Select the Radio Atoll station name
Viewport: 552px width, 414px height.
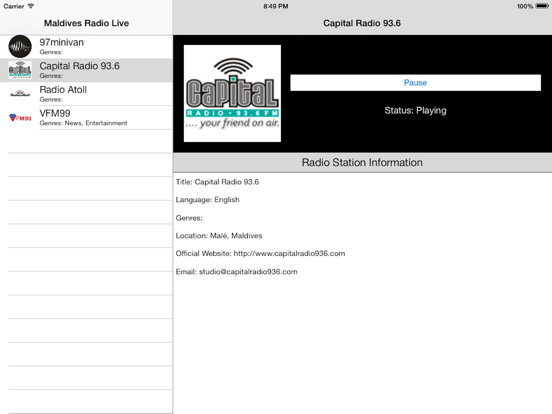pyautogui.click(x=63, y=89)
